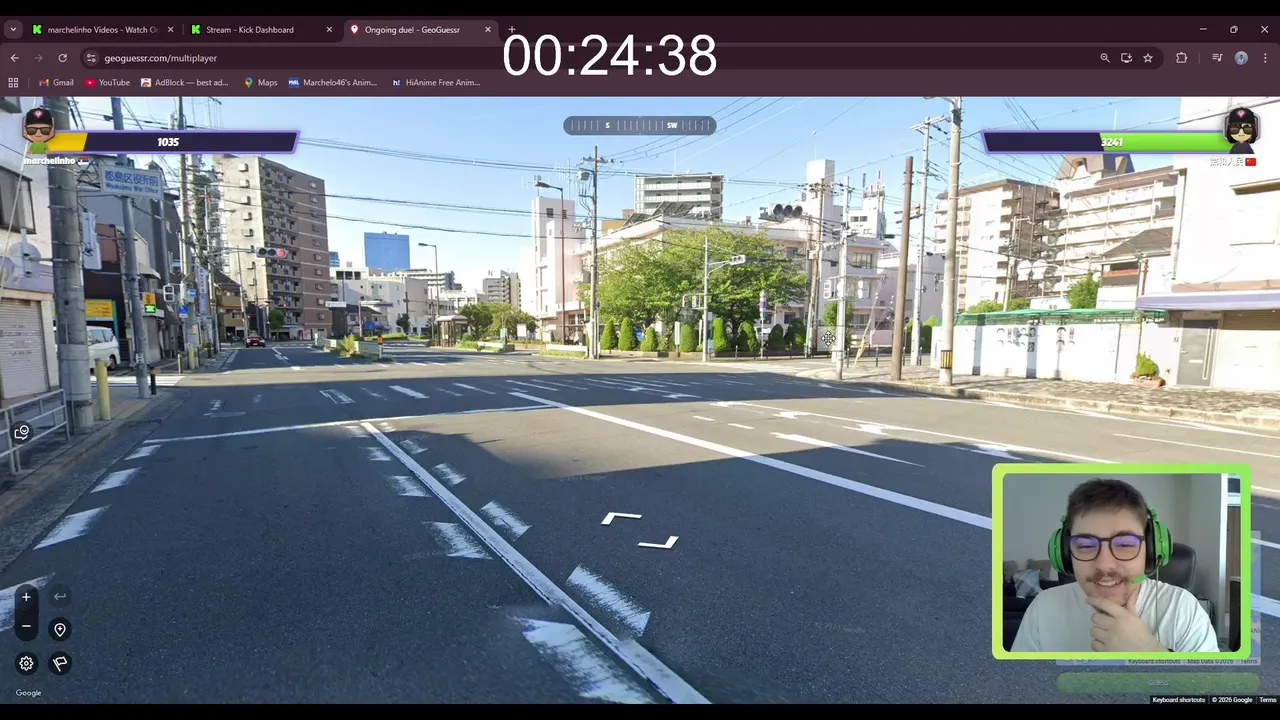Screen dimensions: 1280x720
Task: Close the Ongoing duel - GeoGuessr tab
Action: (488, 30)
